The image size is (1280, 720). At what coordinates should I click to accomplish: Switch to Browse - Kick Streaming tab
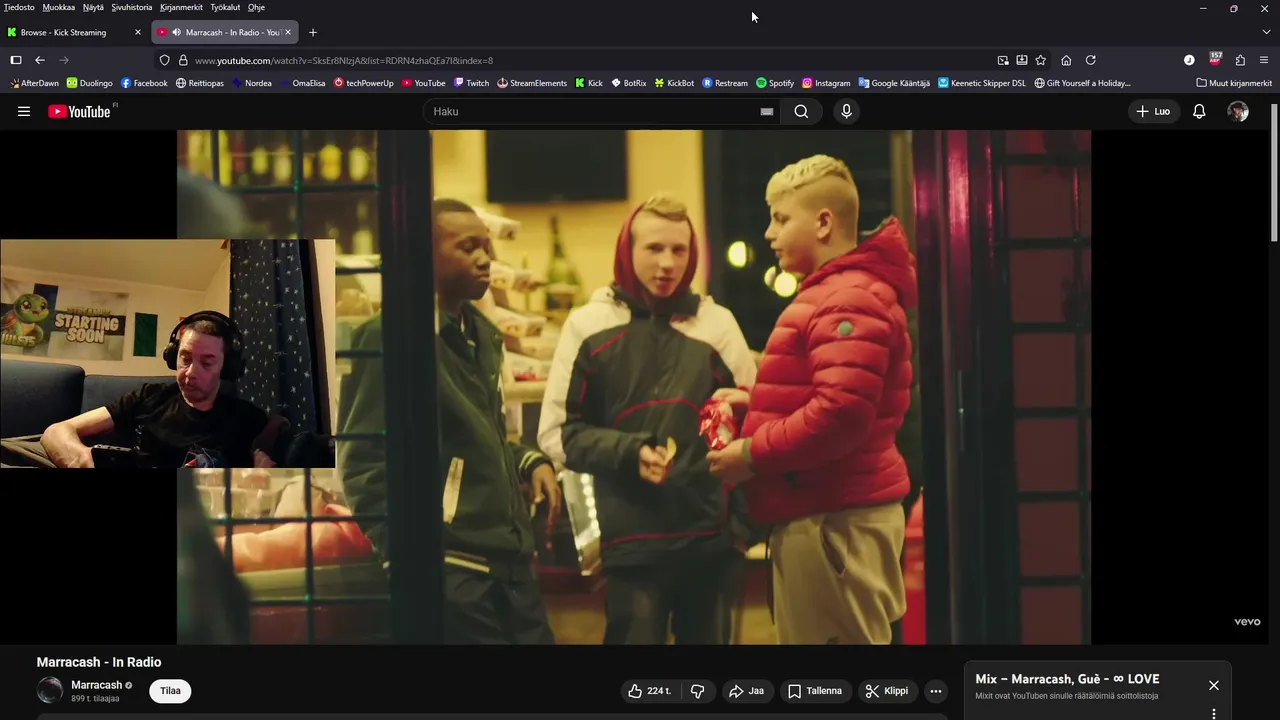point(75,32)
